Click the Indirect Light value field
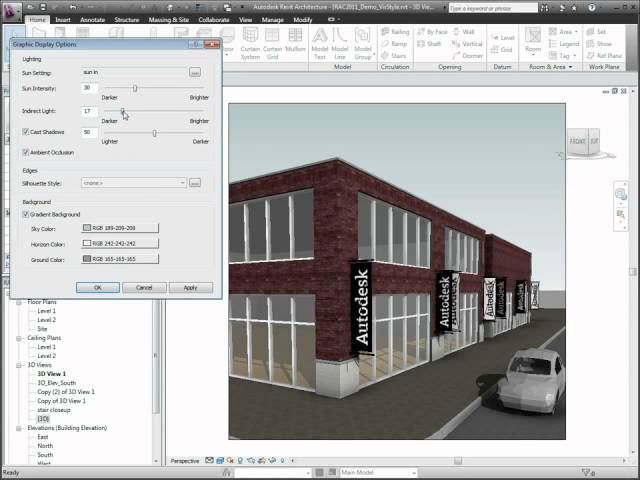Image resolution: width=640 pixels, height=480 pixels. coord(89,111)
